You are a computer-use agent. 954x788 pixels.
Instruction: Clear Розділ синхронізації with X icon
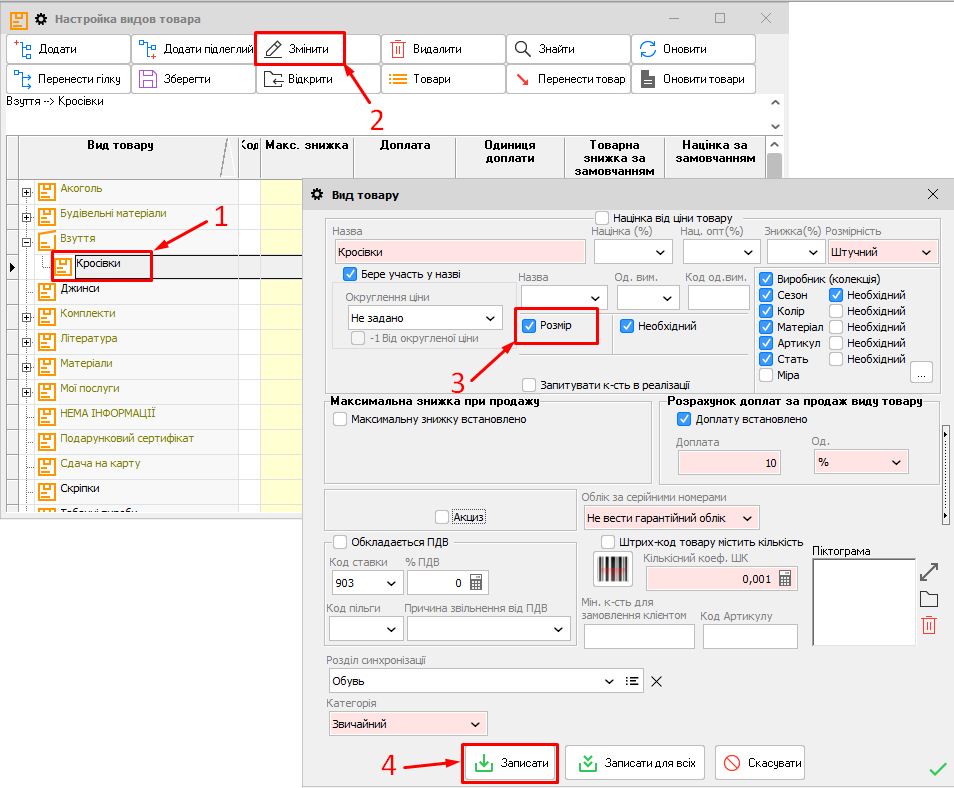tap(657, 681)
